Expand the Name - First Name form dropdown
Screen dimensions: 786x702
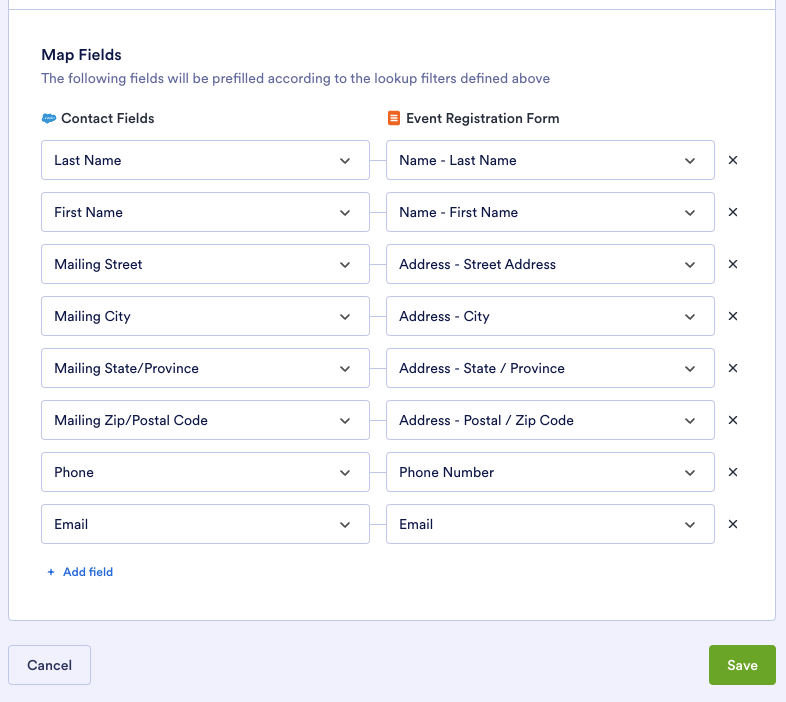[550, 212]
